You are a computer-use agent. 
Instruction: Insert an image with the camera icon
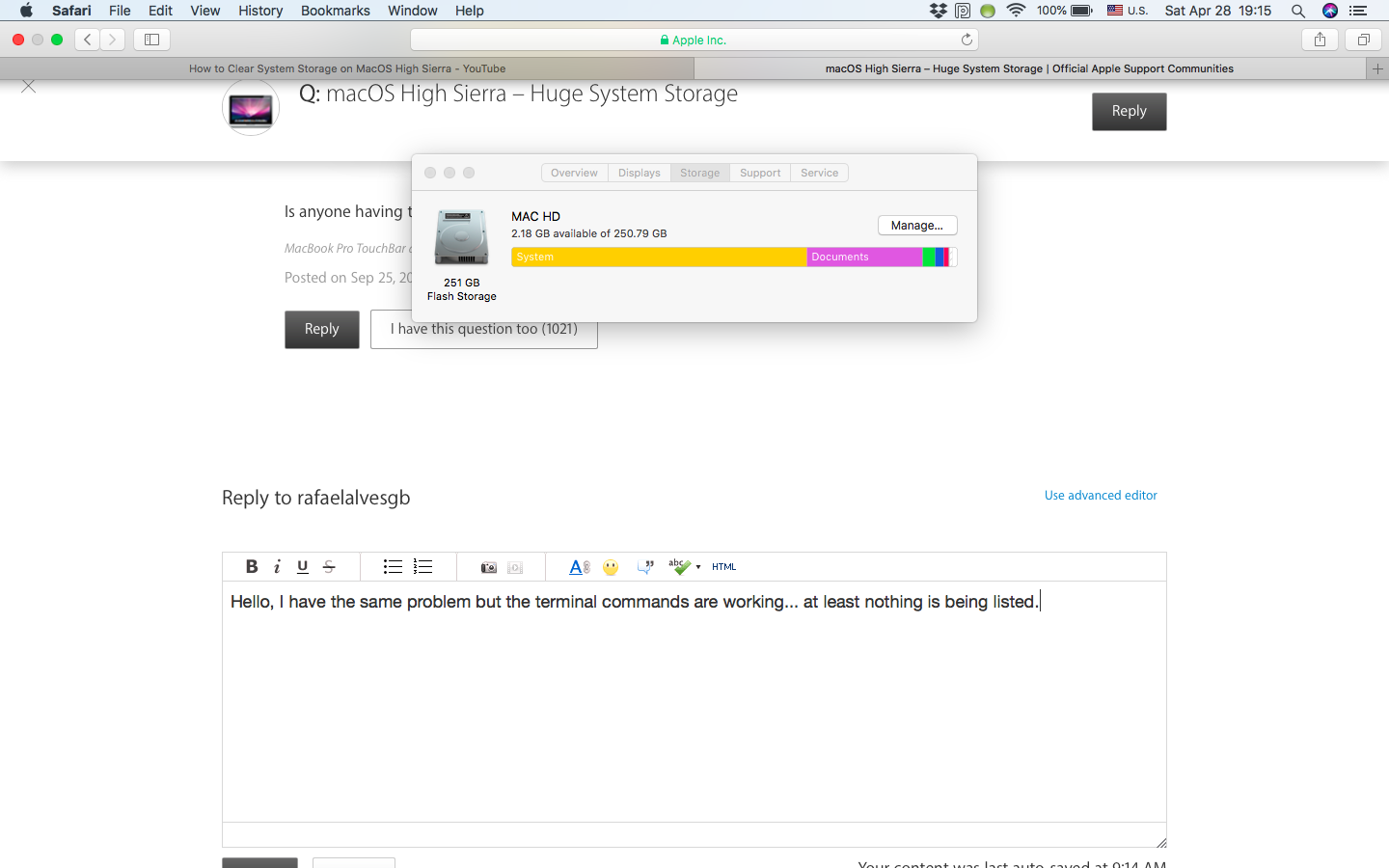(489, 567)
